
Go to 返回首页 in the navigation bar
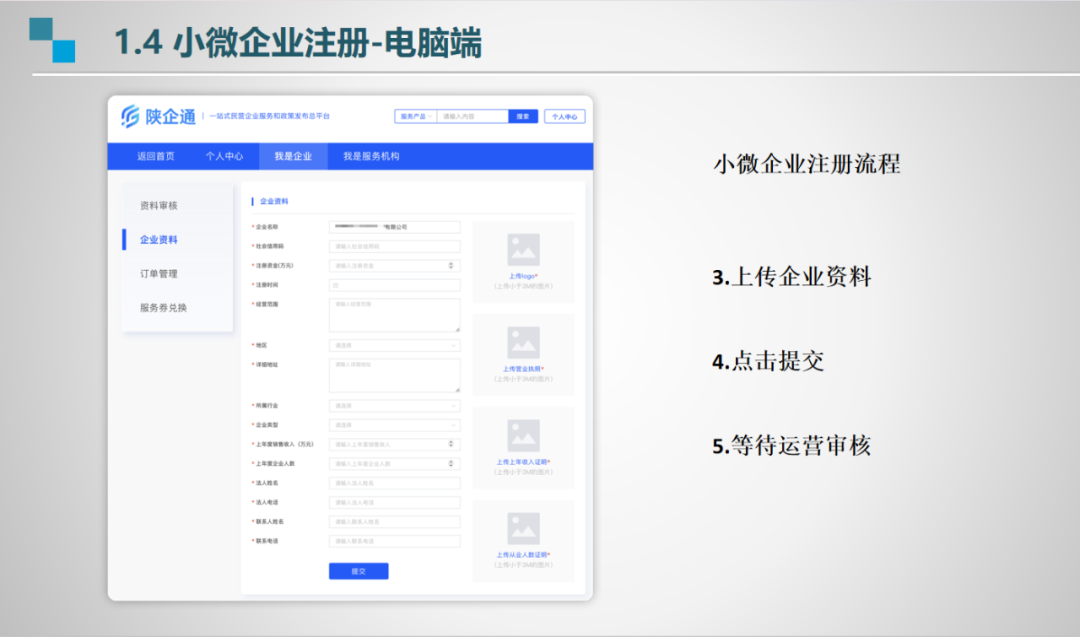(x=156, y=157)
